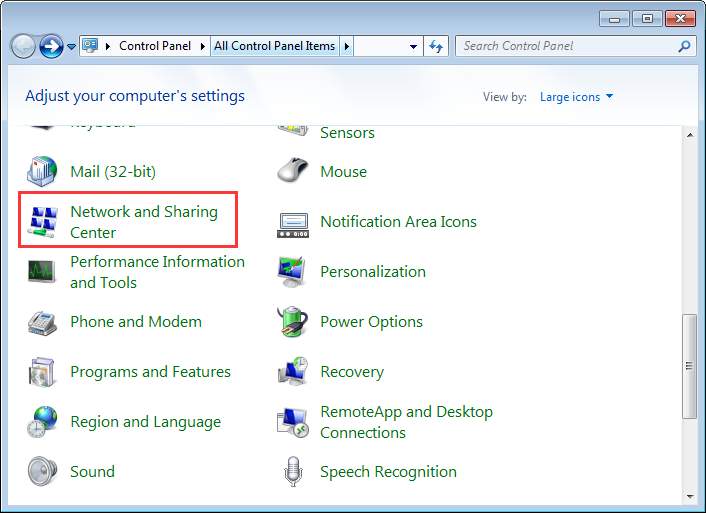Click the vertical scrollbar thumb
This screenshot has width=706, height=513.
(689, 366)
